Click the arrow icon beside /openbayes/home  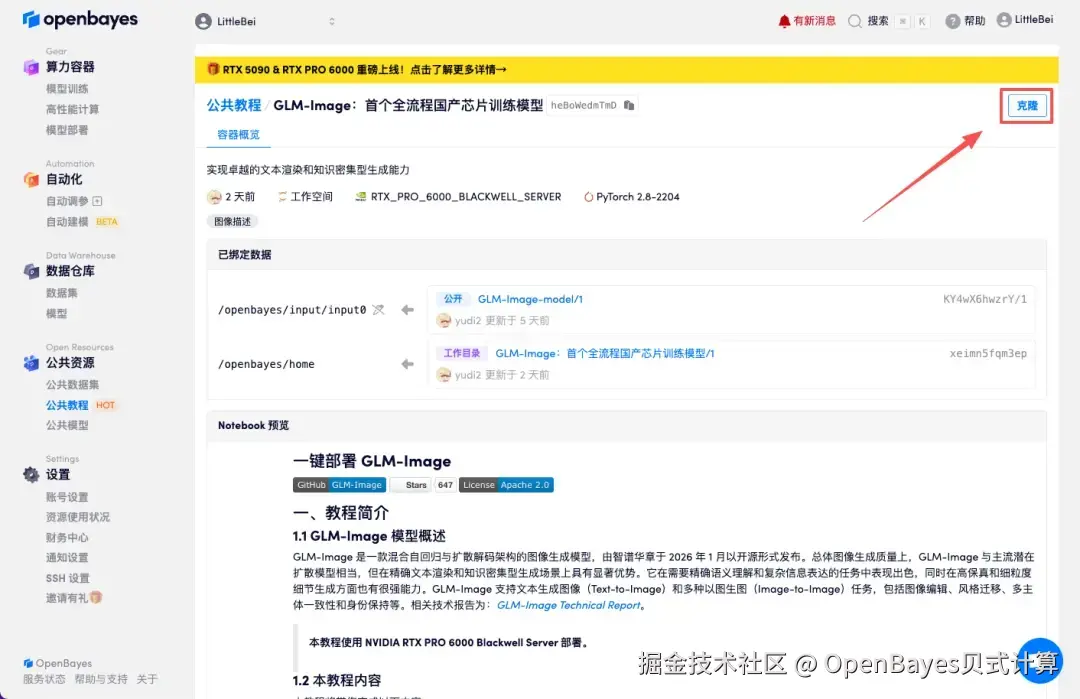coord(408,364)
